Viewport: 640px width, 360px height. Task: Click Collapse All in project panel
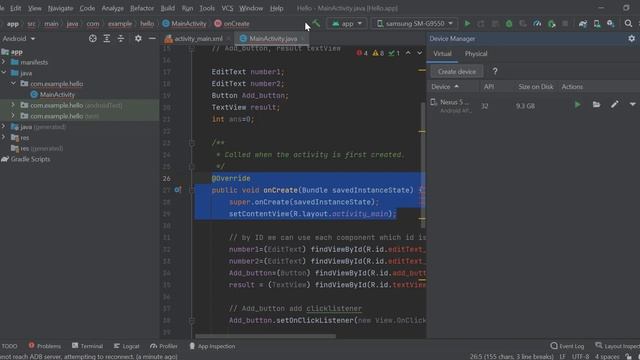tap(121, 38)
